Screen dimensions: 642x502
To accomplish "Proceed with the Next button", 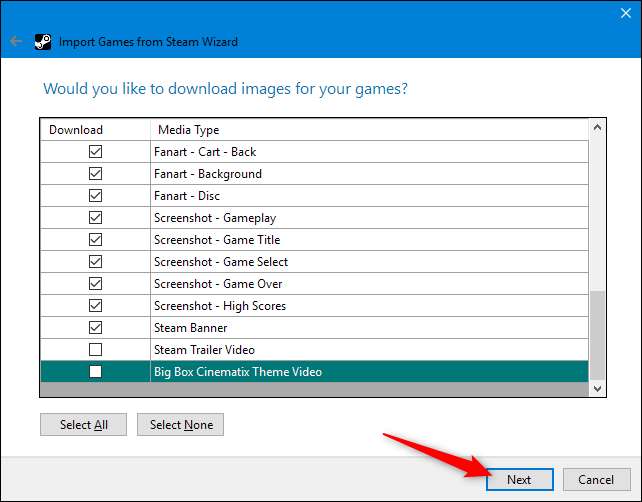I will pyautogui.click(x=520, y=479).
